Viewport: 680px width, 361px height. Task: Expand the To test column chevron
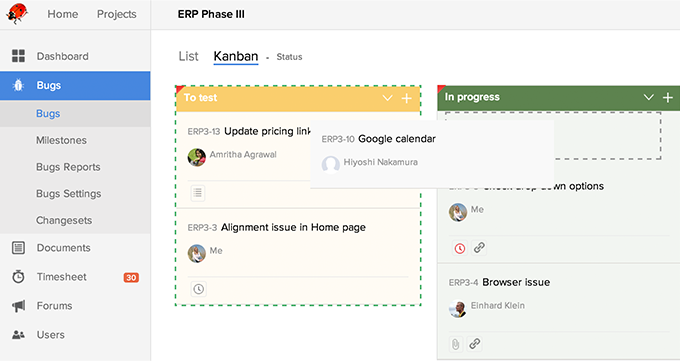tap(387, 98)
